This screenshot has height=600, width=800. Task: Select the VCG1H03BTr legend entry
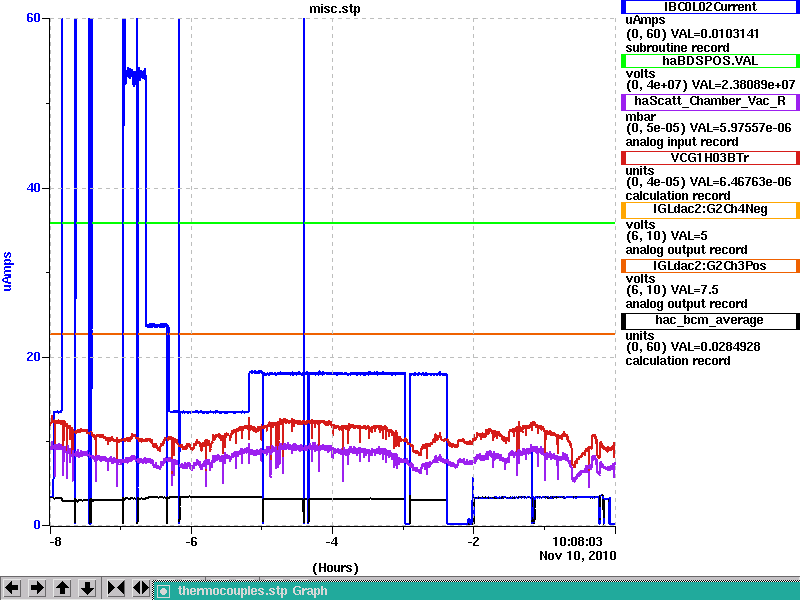coord(710,158)
